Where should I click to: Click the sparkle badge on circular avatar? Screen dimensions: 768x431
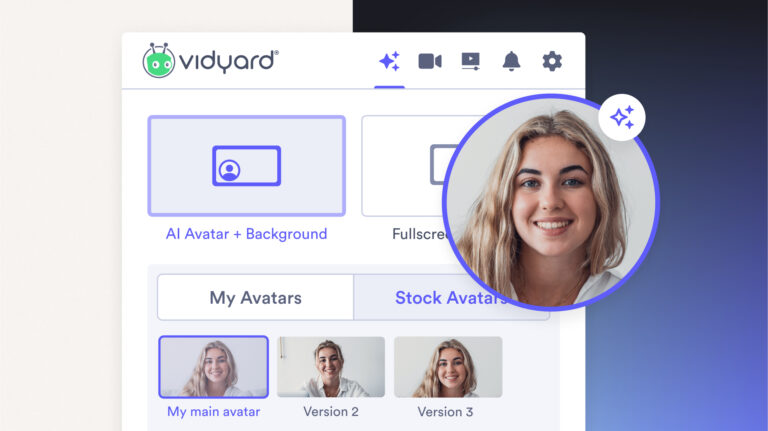[622, 119]
